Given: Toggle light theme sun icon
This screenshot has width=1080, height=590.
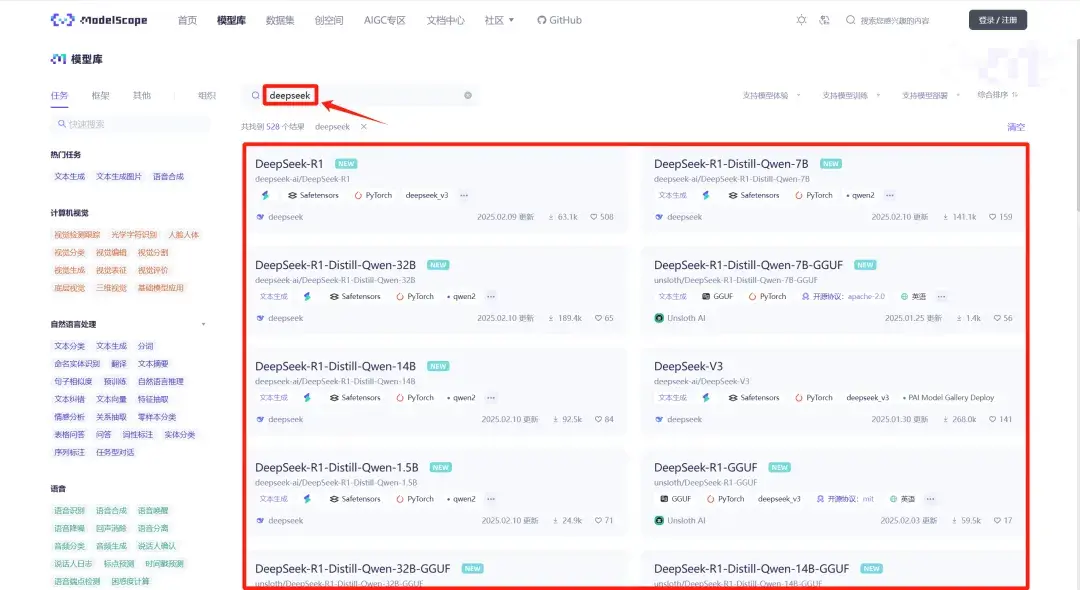Looking at the screenshot, I should (801, 20).
